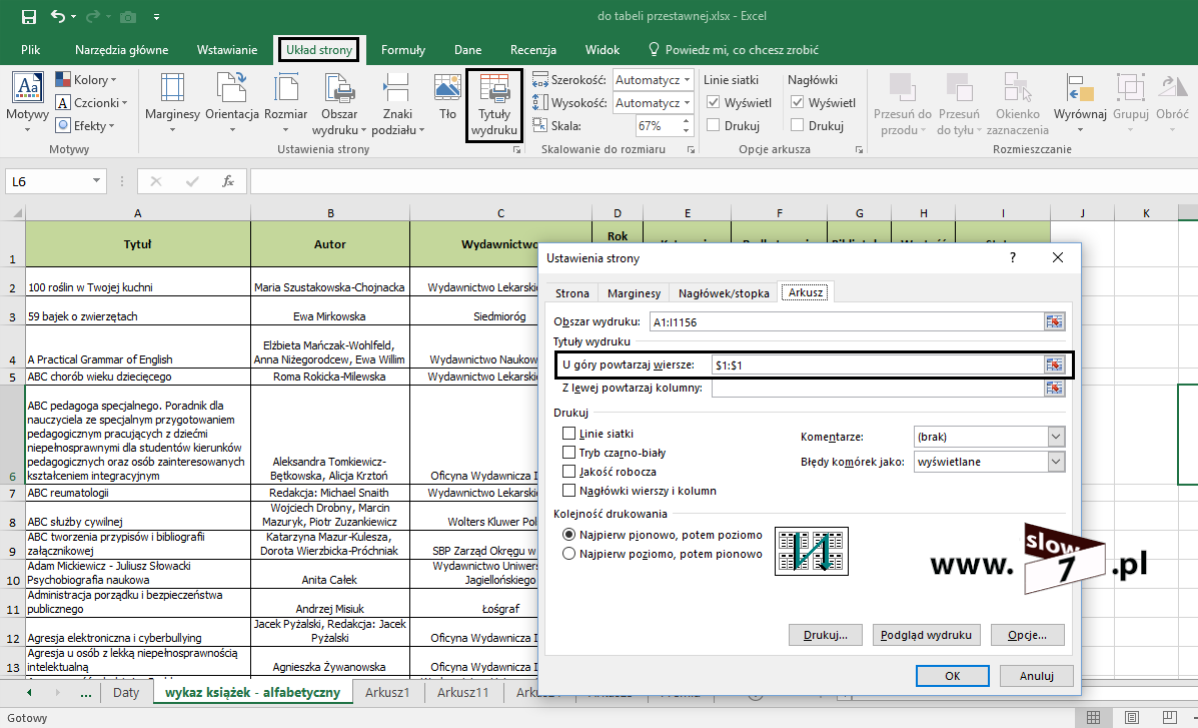This screenshot has width=1198, height=728.
Task: Open Obszar wydruku print area menu
Action: [339, 105]
